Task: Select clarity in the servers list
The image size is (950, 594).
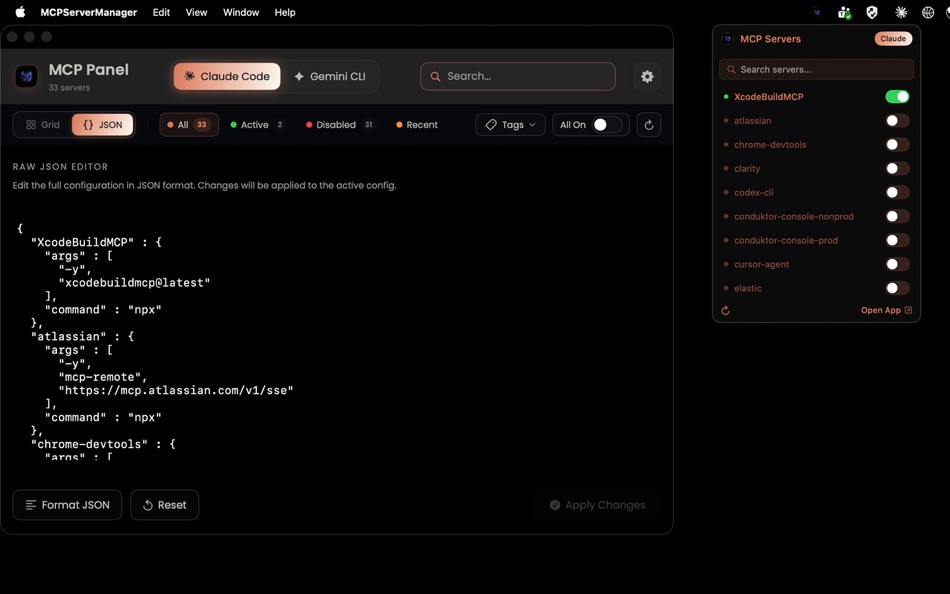Action: point(747,169)
